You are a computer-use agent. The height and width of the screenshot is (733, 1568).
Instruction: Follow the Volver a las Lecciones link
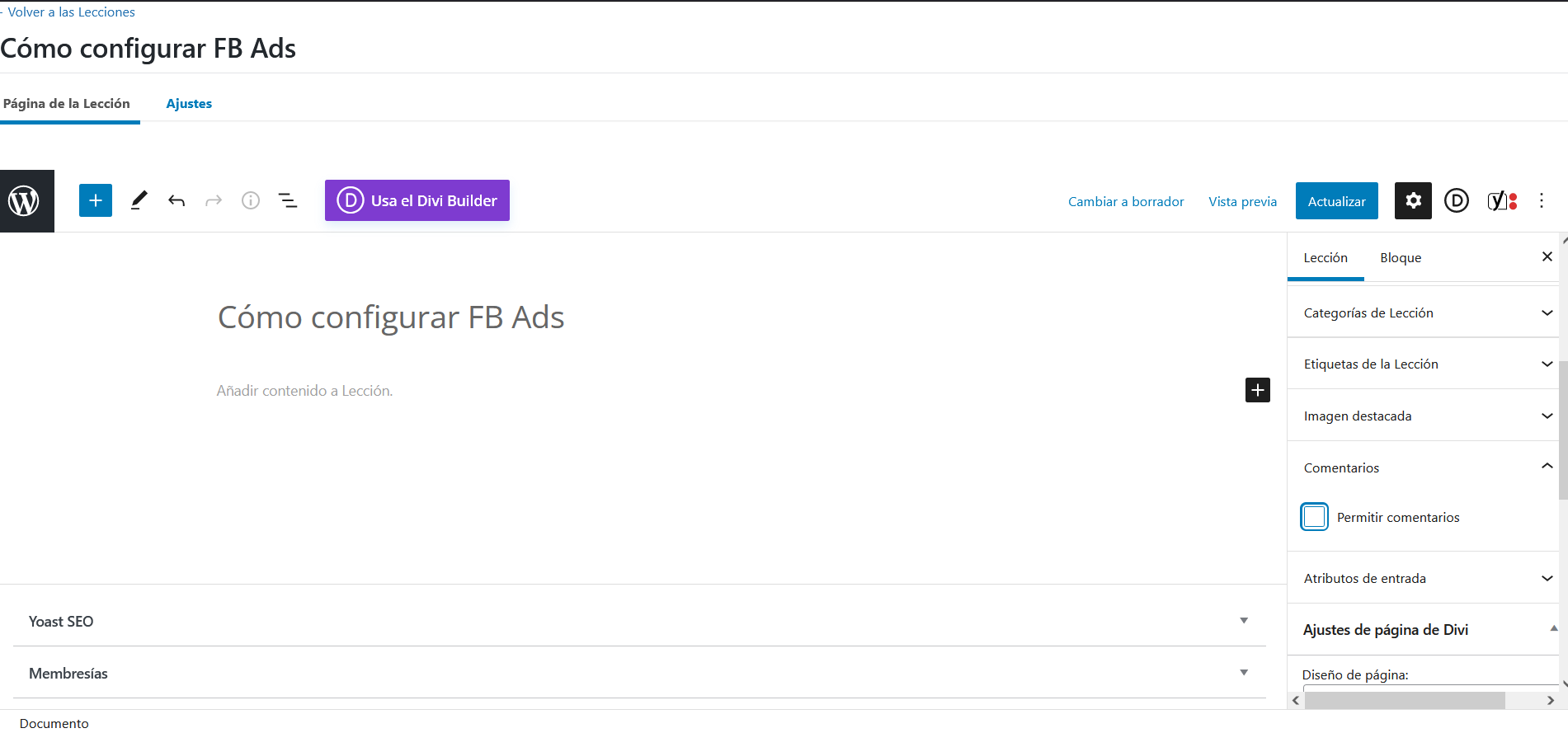point(71,12)
